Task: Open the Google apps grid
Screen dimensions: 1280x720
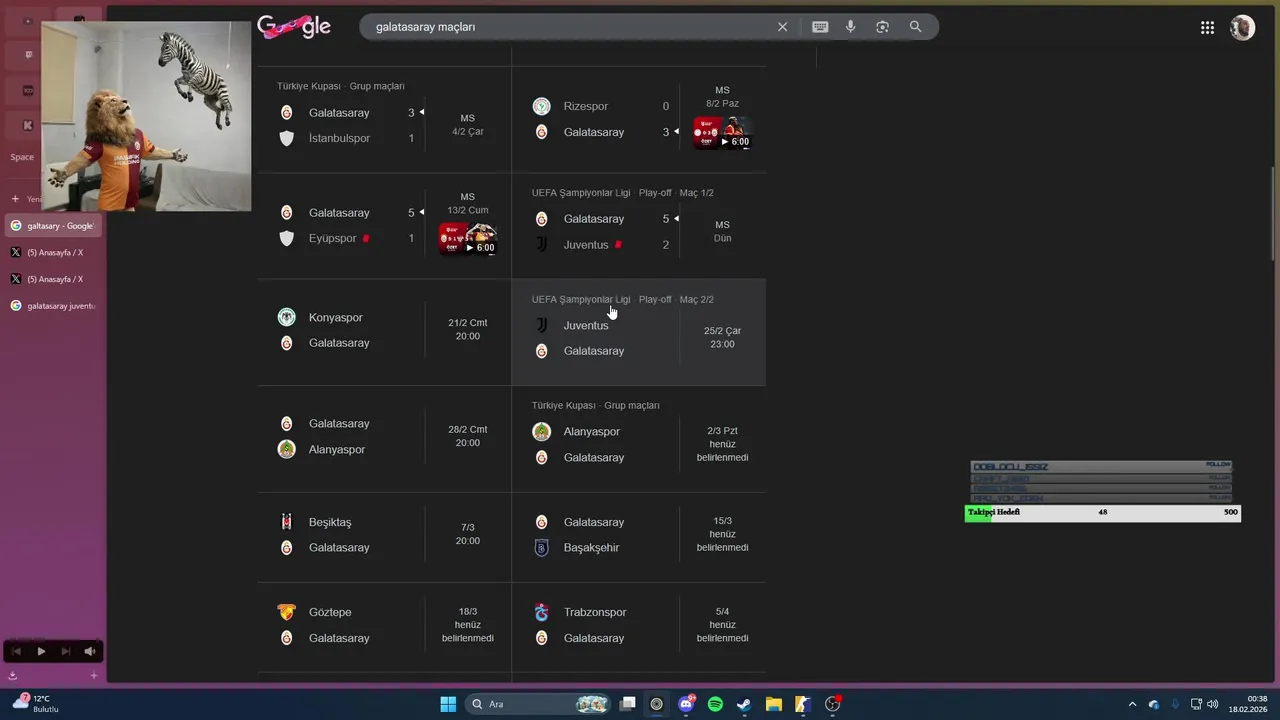Action: click(1207, 28)
